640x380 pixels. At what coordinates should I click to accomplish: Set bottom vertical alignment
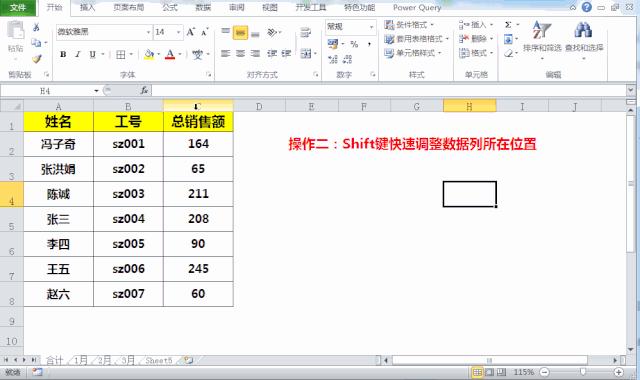coord(255,33)
